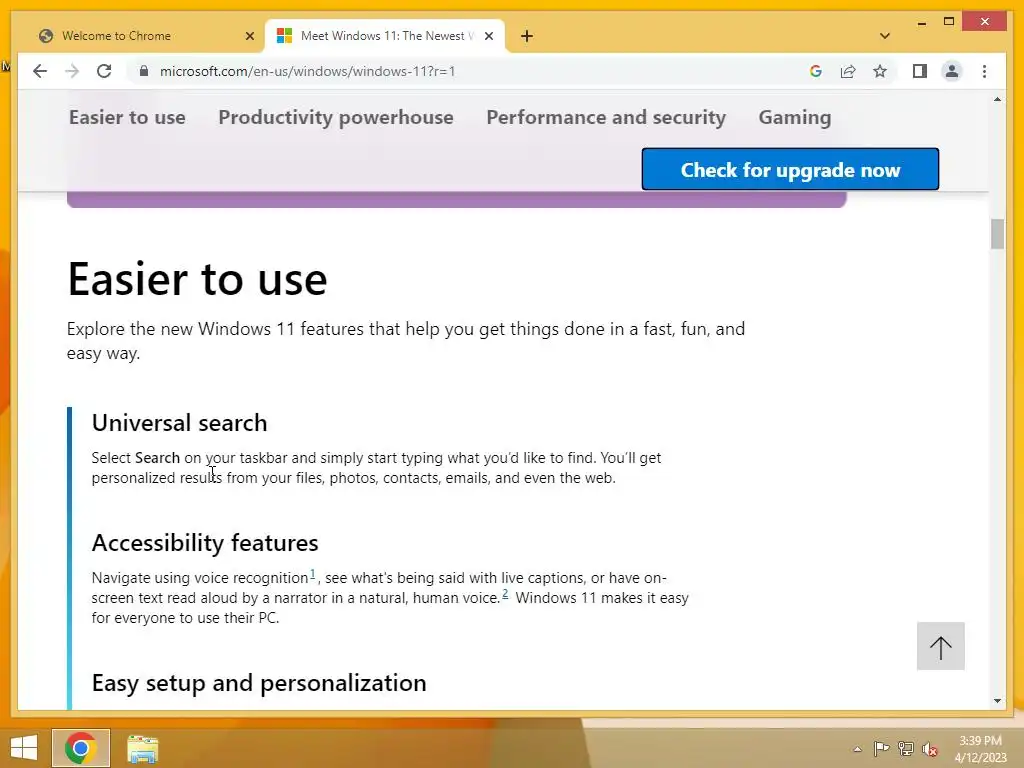Screen dimensions: 1024x768
Task: Click the Accessibility features heading
Action: 205,543
